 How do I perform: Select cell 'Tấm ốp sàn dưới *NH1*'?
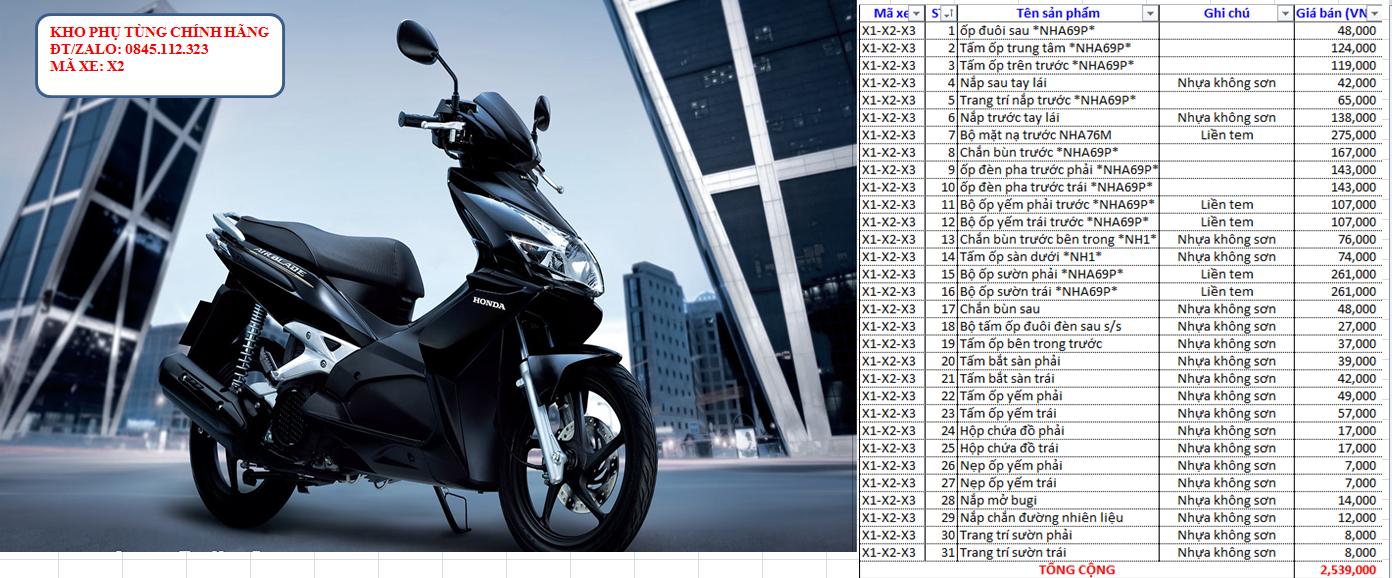click(1058, 257)
